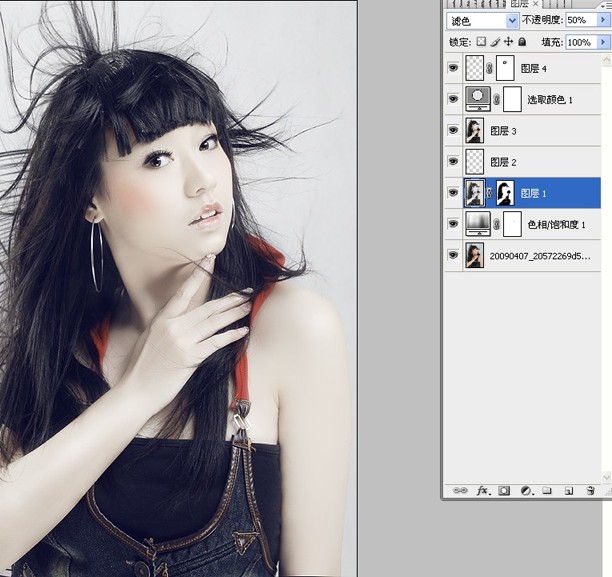
Task: Hide the 图层 4 layer
Action: tap(453, 68)
